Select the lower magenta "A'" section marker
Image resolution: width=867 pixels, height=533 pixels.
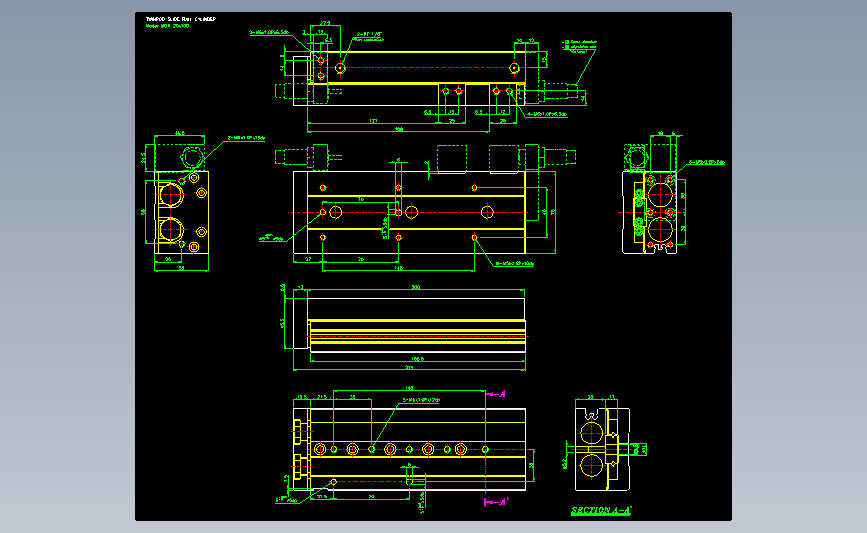coord(496,501)
